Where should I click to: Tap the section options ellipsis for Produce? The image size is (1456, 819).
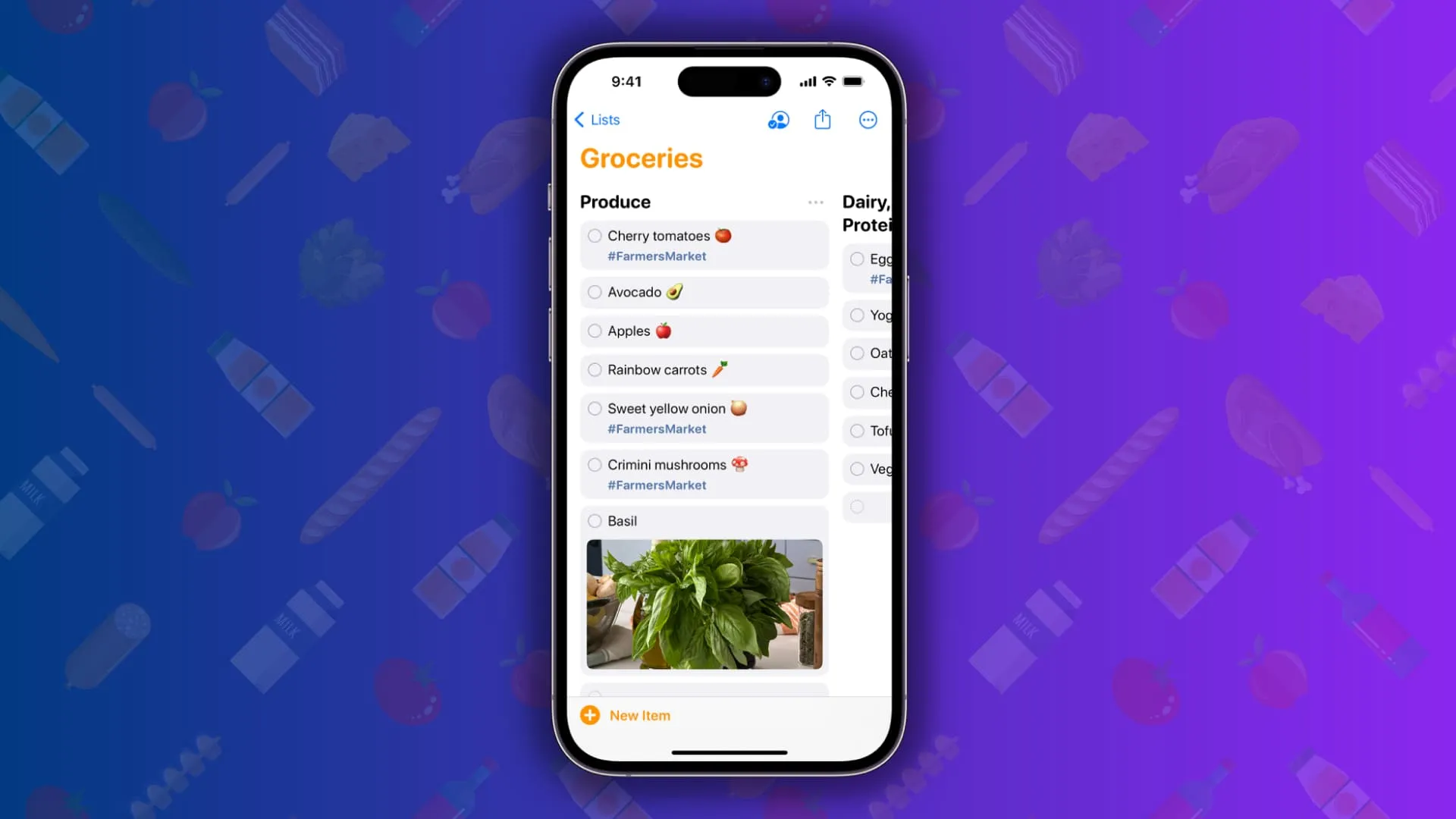point(815,202)
